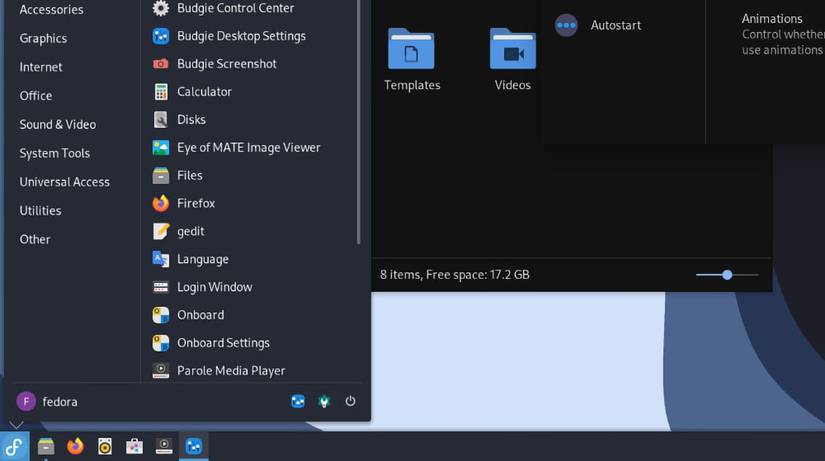Click the application list scrollbar
The image size is (825, 461).
(x=359, y=122)
